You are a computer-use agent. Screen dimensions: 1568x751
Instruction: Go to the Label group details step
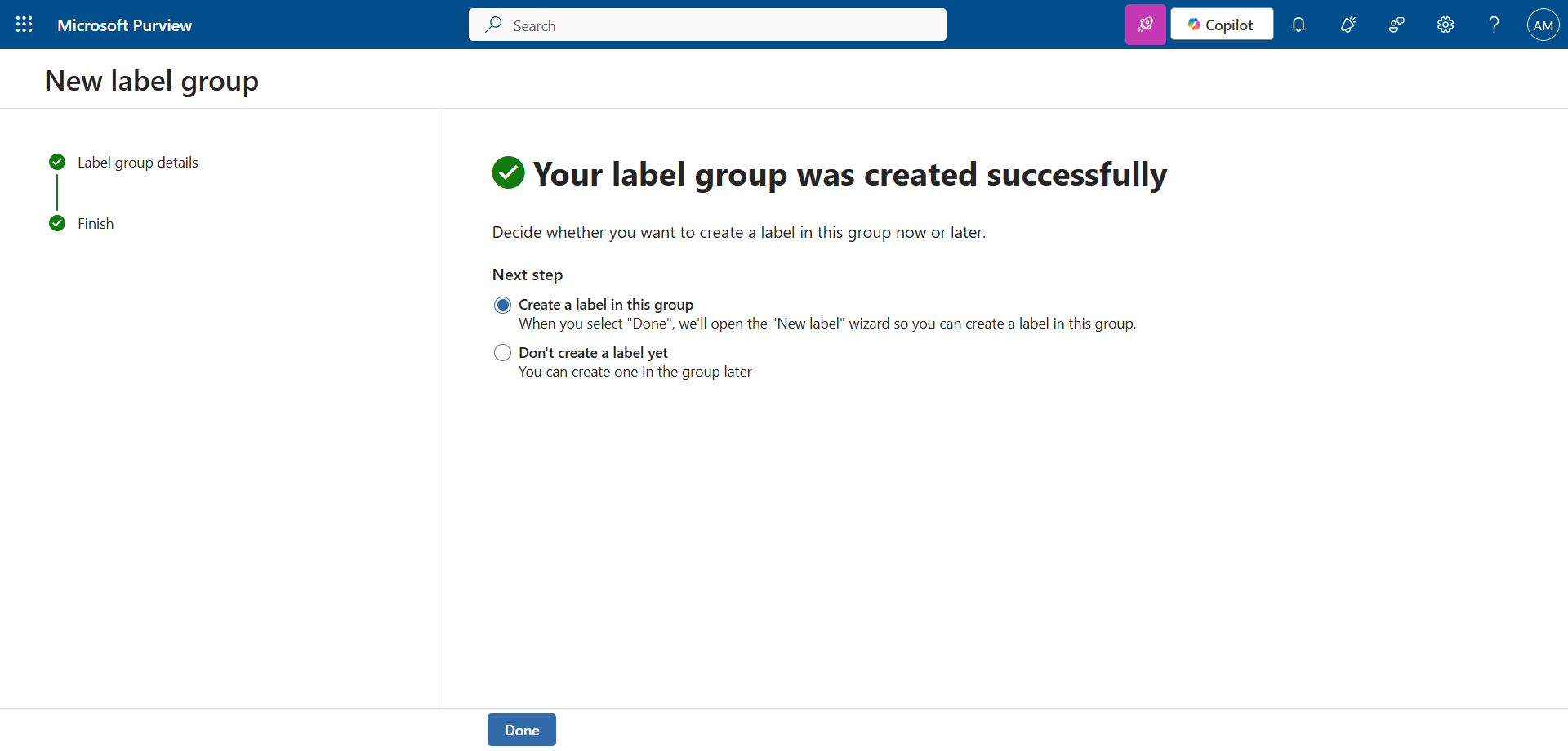pyautogui.click(x=137, y=163)
